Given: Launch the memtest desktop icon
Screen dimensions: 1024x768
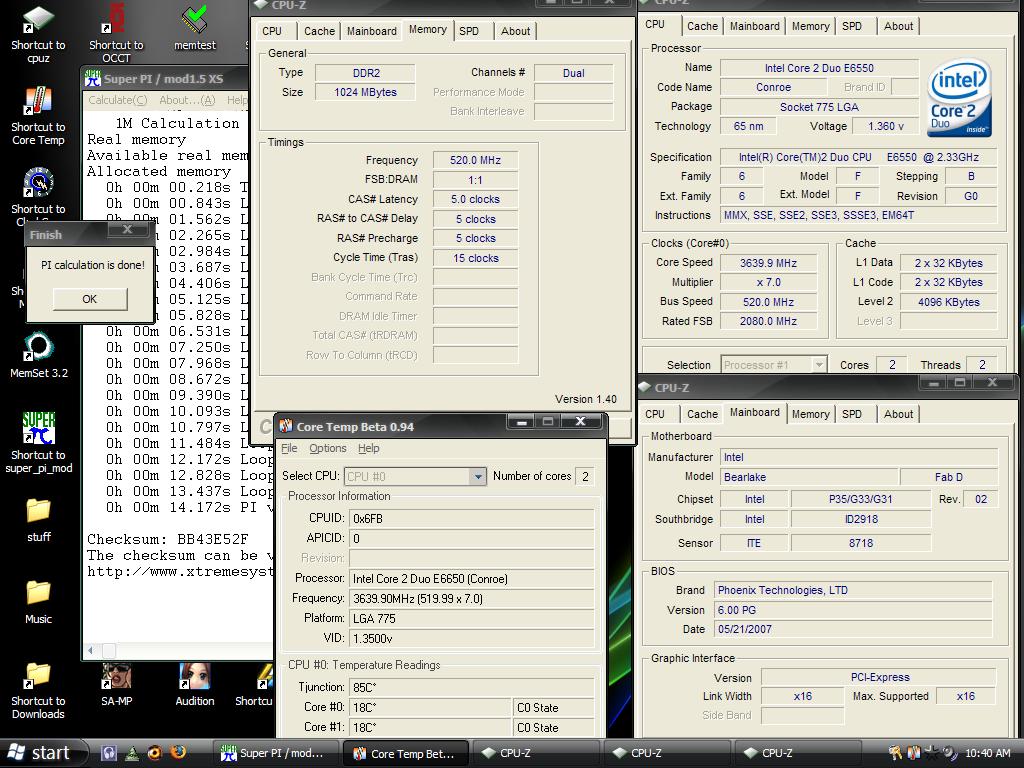Looking at the screenshot, I should click(x=195, y=28).
